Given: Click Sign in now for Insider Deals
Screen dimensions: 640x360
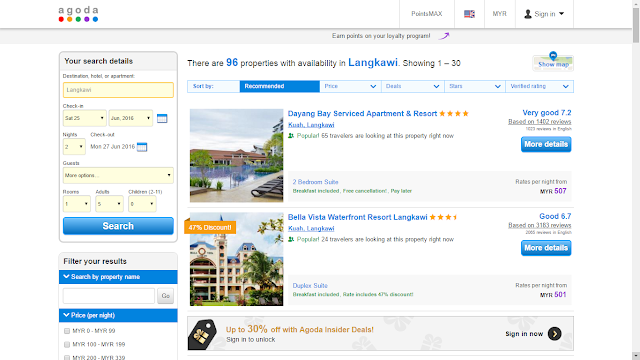Looking at the screenshot, I should 524,334.
